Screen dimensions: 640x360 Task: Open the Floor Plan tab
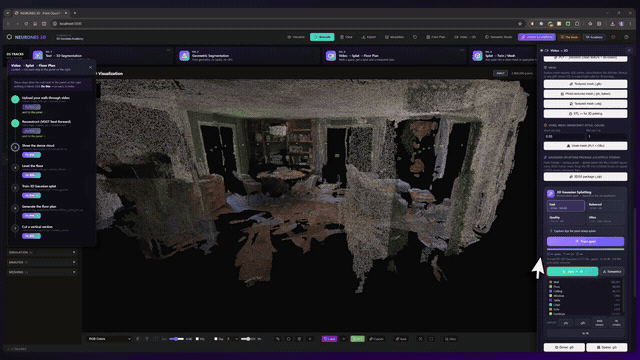436,37
